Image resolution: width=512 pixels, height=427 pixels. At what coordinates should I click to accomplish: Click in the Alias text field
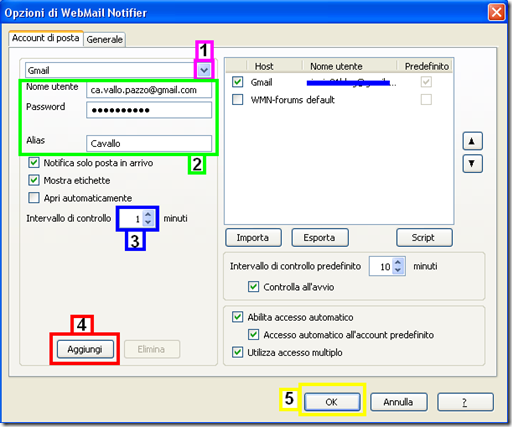tap(149, 143)
